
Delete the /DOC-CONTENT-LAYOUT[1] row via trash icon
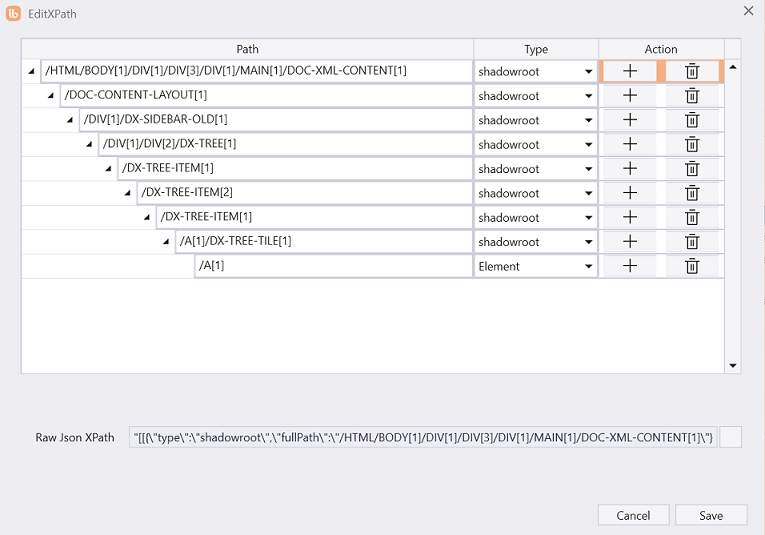[691, 96]
